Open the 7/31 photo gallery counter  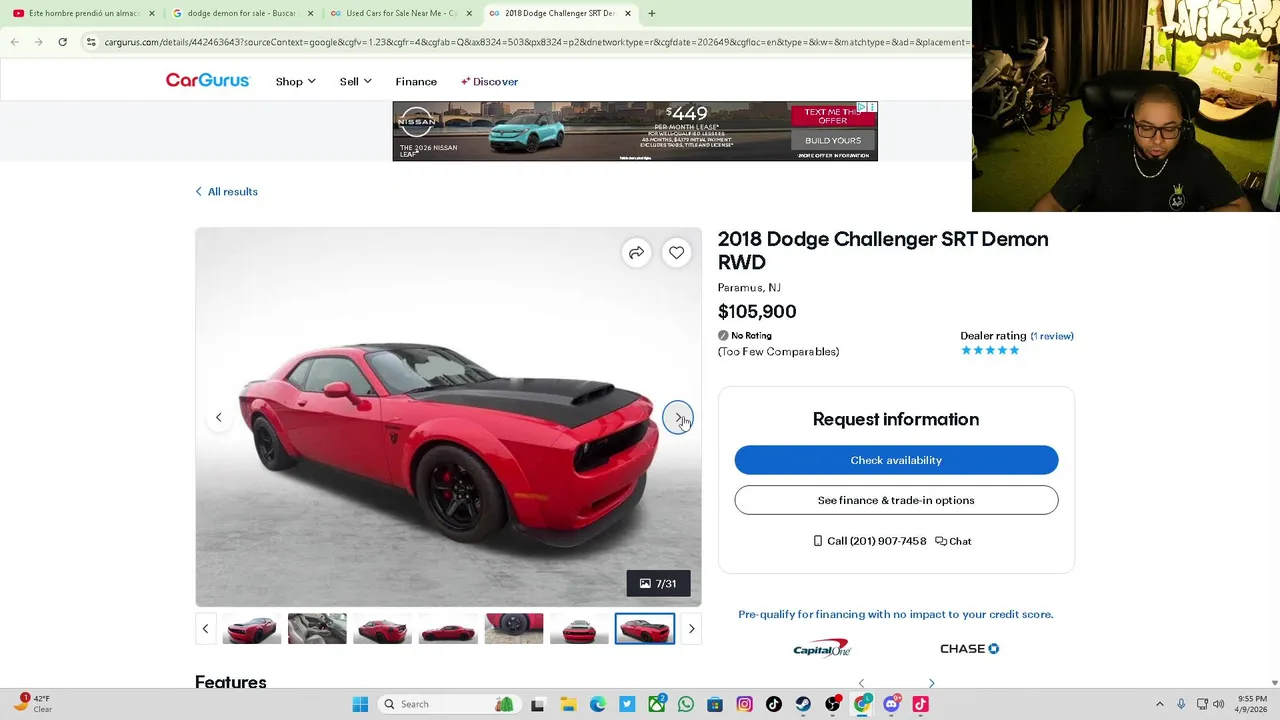pos(658,583)
